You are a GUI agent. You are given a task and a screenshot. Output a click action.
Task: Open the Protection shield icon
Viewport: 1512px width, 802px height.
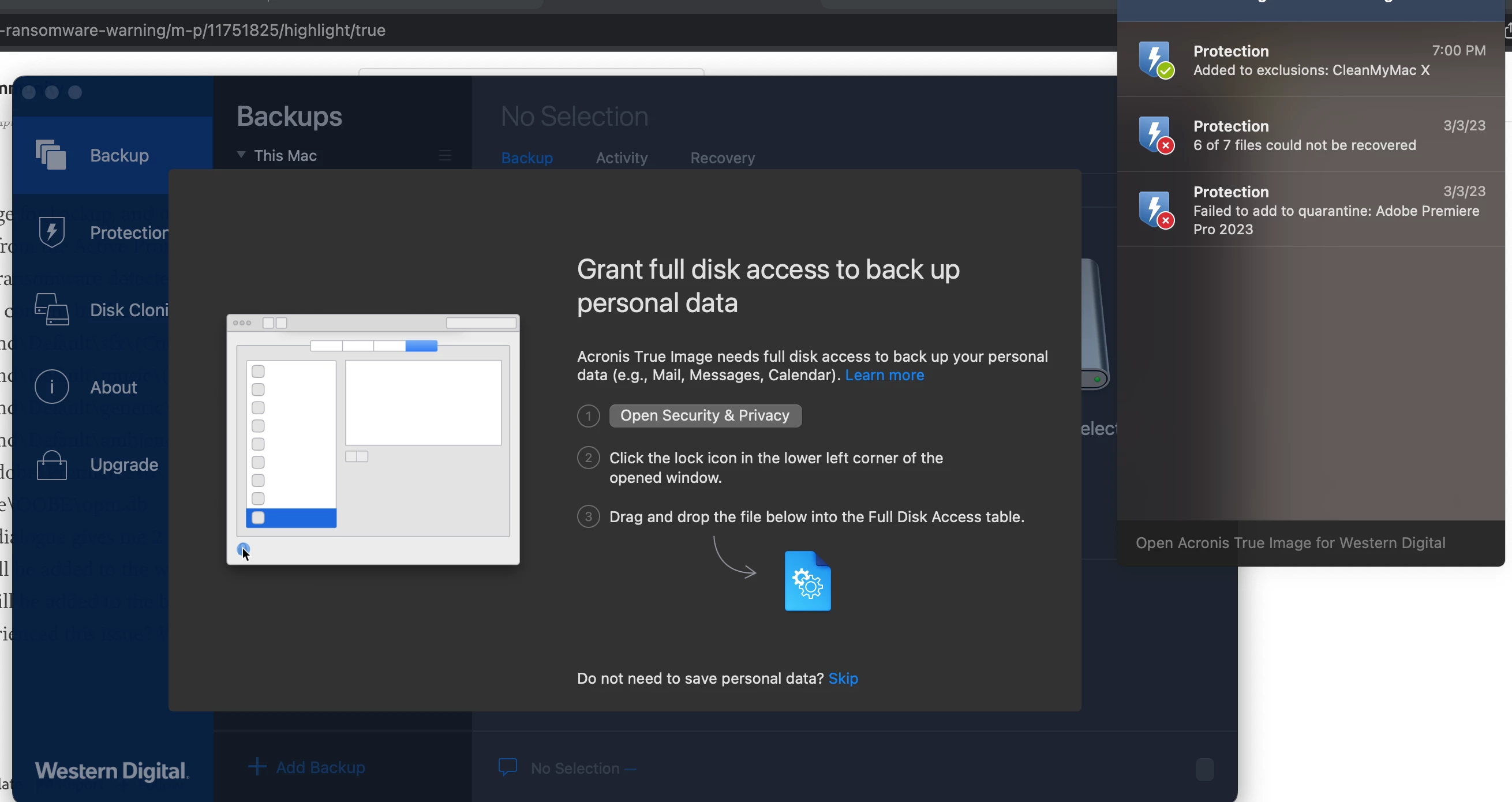[51, 233]
